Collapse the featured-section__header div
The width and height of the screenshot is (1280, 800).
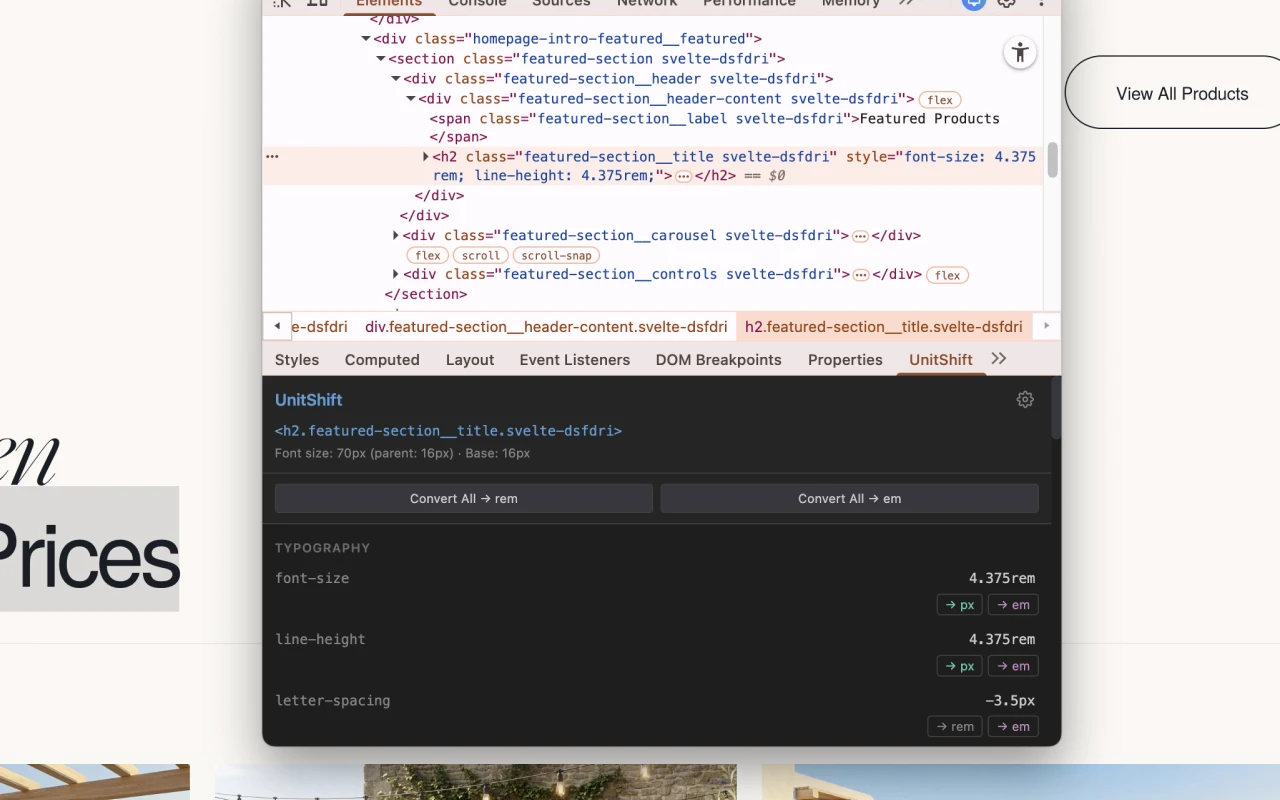(396, 78)
